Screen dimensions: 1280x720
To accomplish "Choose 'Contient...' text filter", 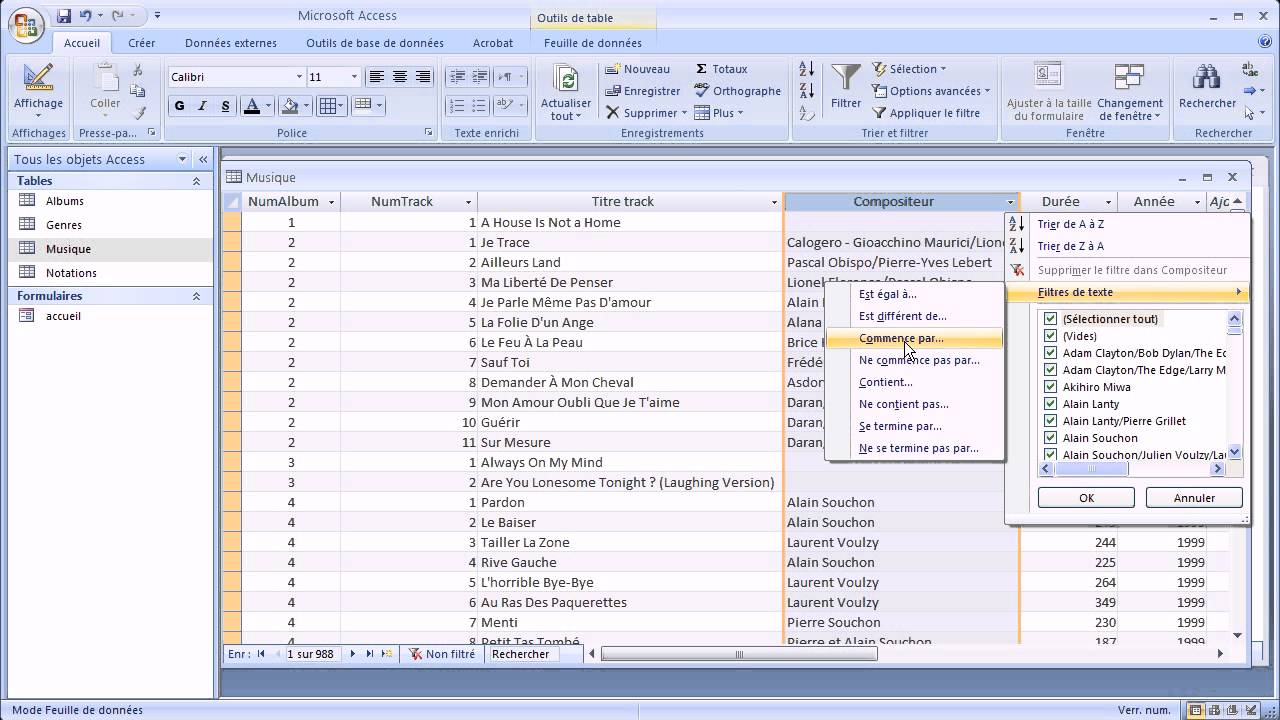I will pyautogui.click(x=886, y=382).
